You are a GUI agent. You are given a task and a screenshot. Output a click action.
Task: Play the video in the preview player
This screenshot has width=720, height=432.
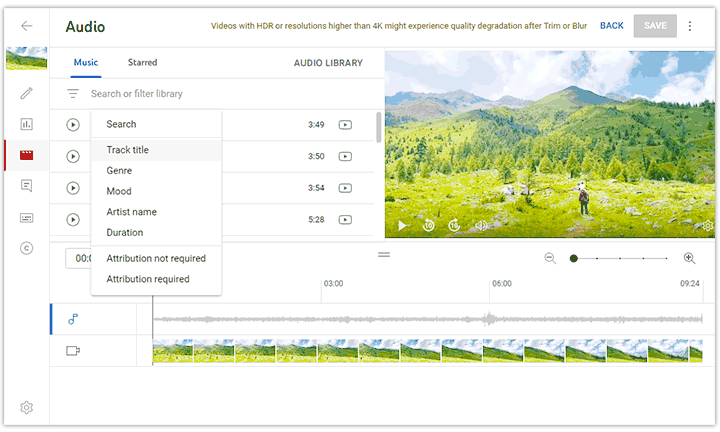[403, 226]
